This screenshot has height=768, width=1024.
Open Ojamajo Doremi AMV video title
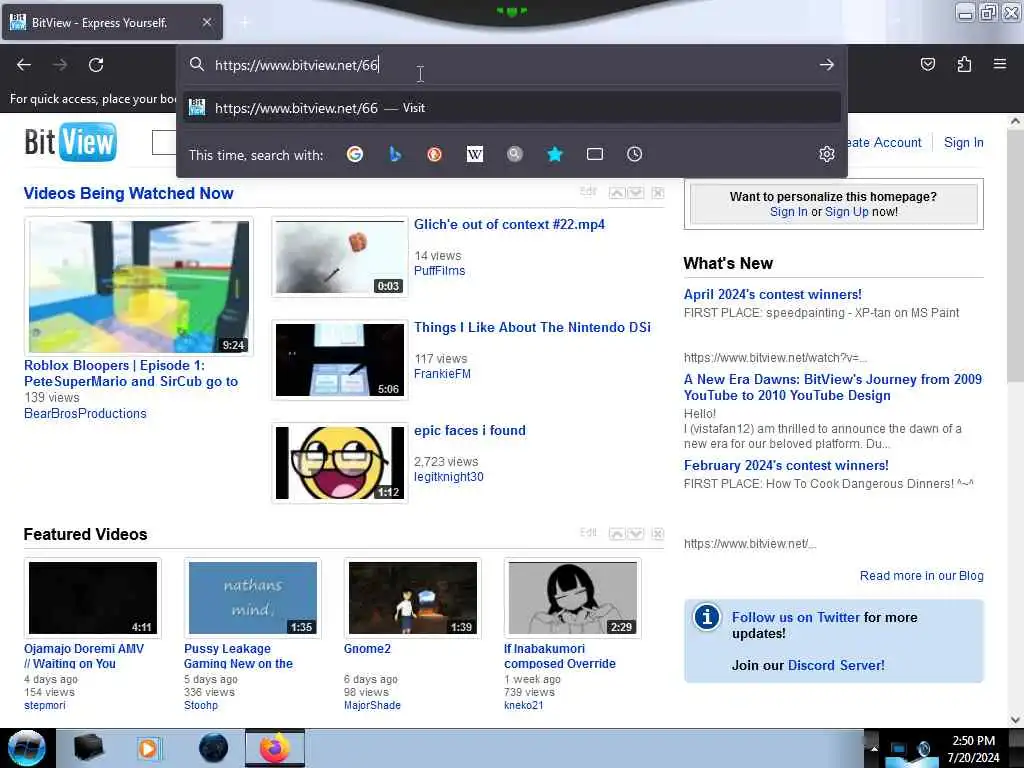[x=84, y=656]
